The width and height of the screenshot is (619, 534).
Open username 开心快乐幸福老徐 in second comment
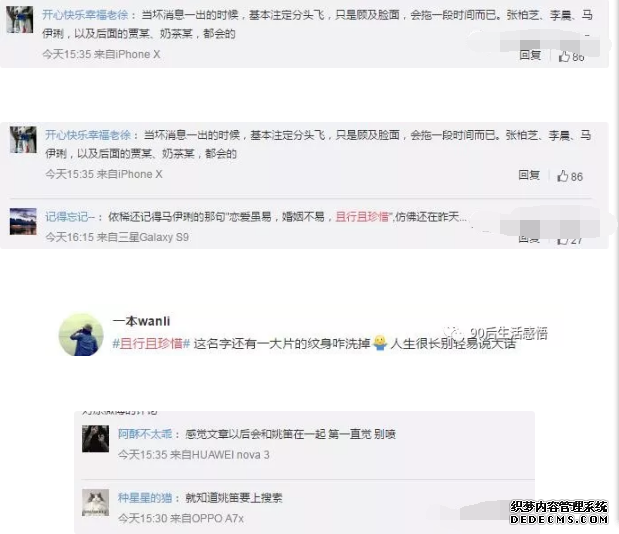88,135
